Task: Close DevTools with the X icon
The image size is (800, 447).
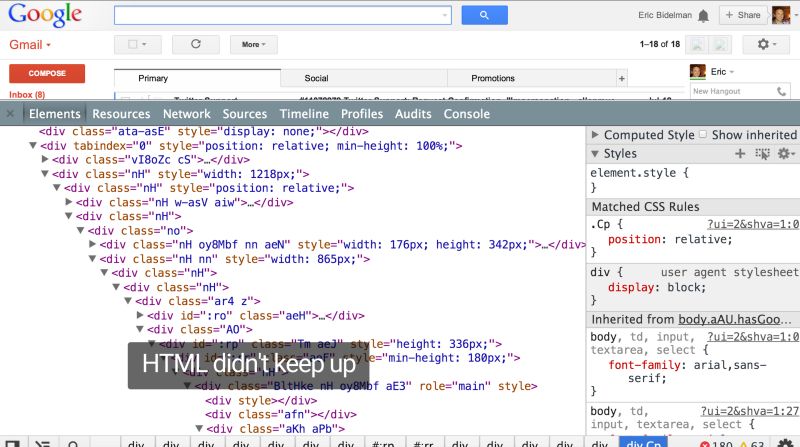Action: coord(10,113)
